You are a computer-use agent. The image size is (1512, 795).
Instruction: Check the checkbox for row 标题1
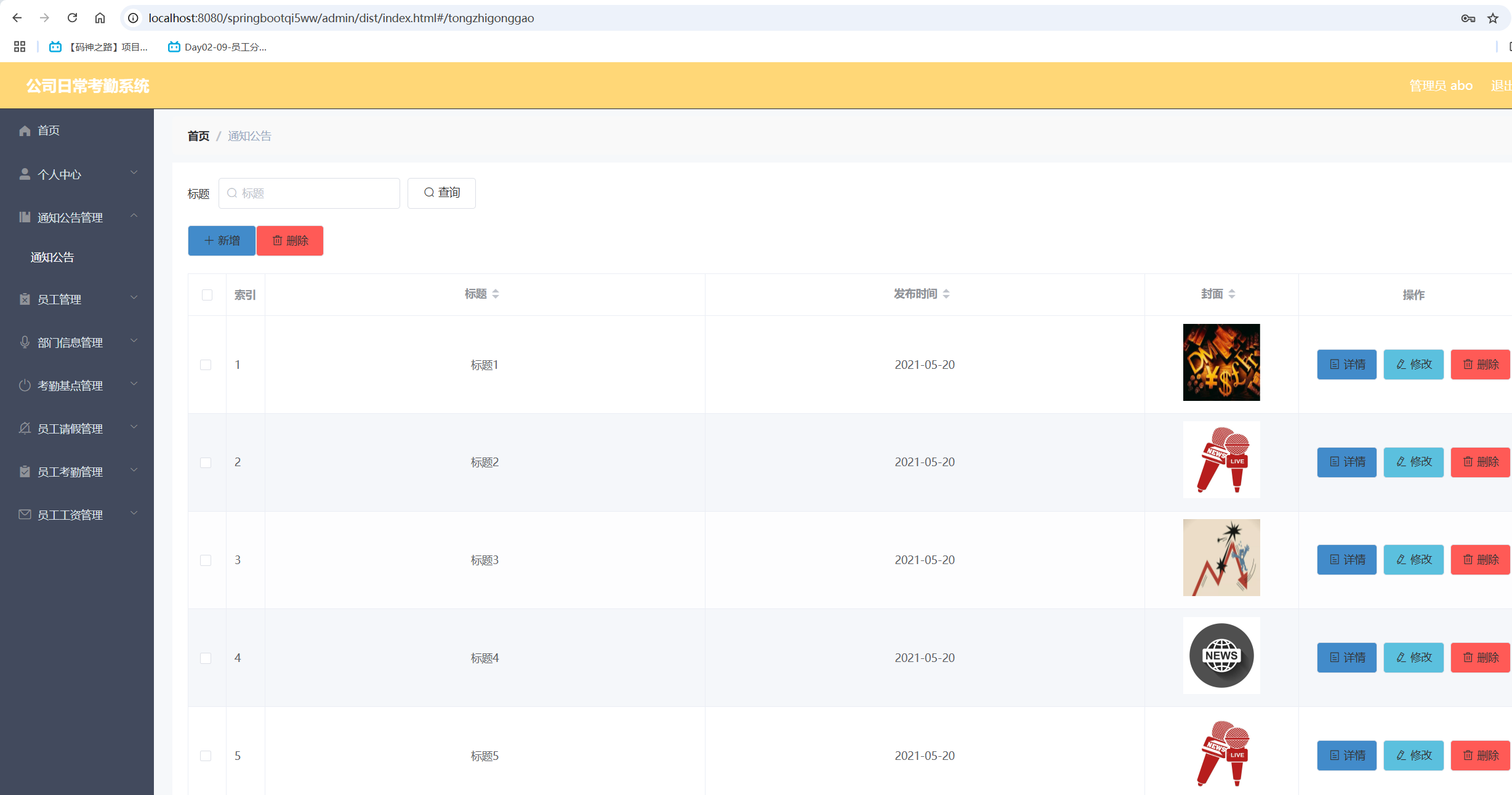point(206,365)
